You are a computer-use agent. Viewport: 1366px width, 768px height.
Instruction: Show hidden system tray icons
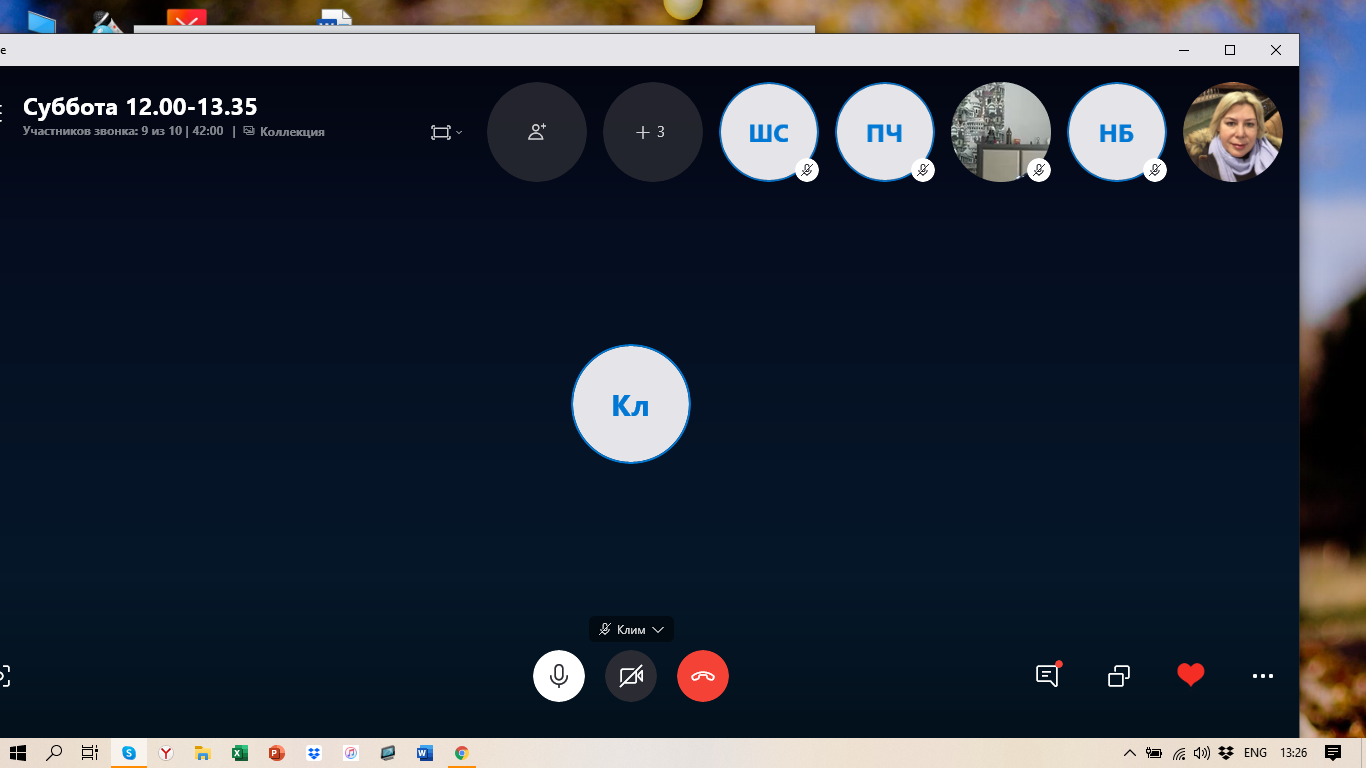[1130, 753]
